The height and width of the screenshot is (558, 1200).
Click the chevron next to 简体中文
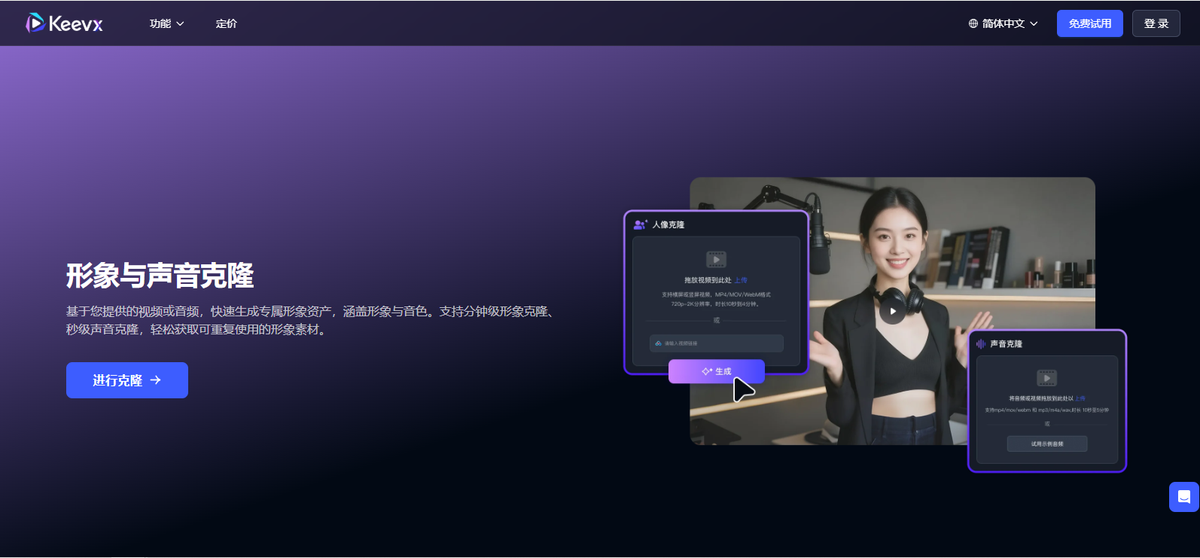tap(1034, 24)
